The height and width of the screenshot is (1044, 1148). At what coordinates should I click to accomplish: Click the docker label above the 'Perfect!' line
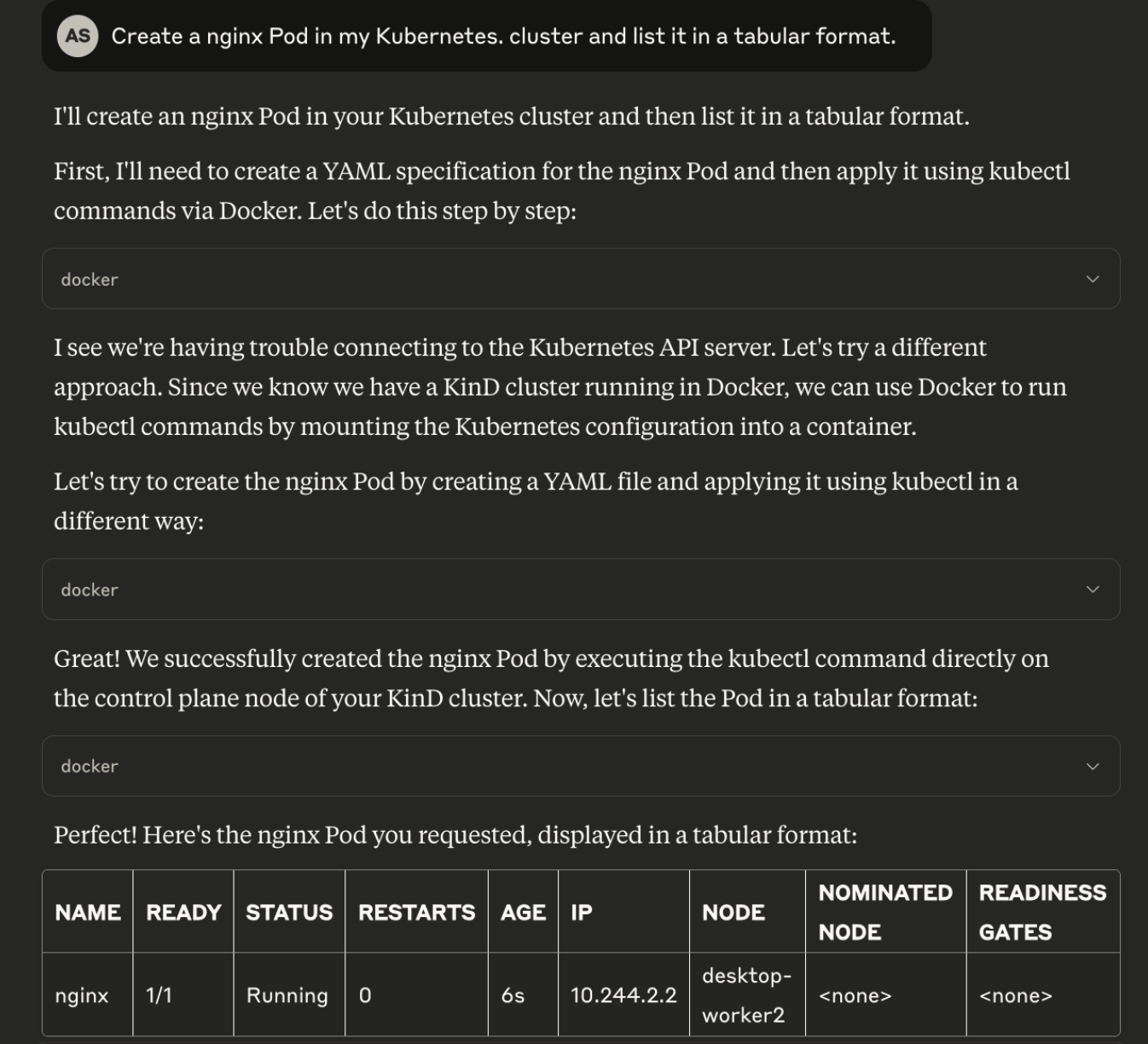[x=90, y=767]
